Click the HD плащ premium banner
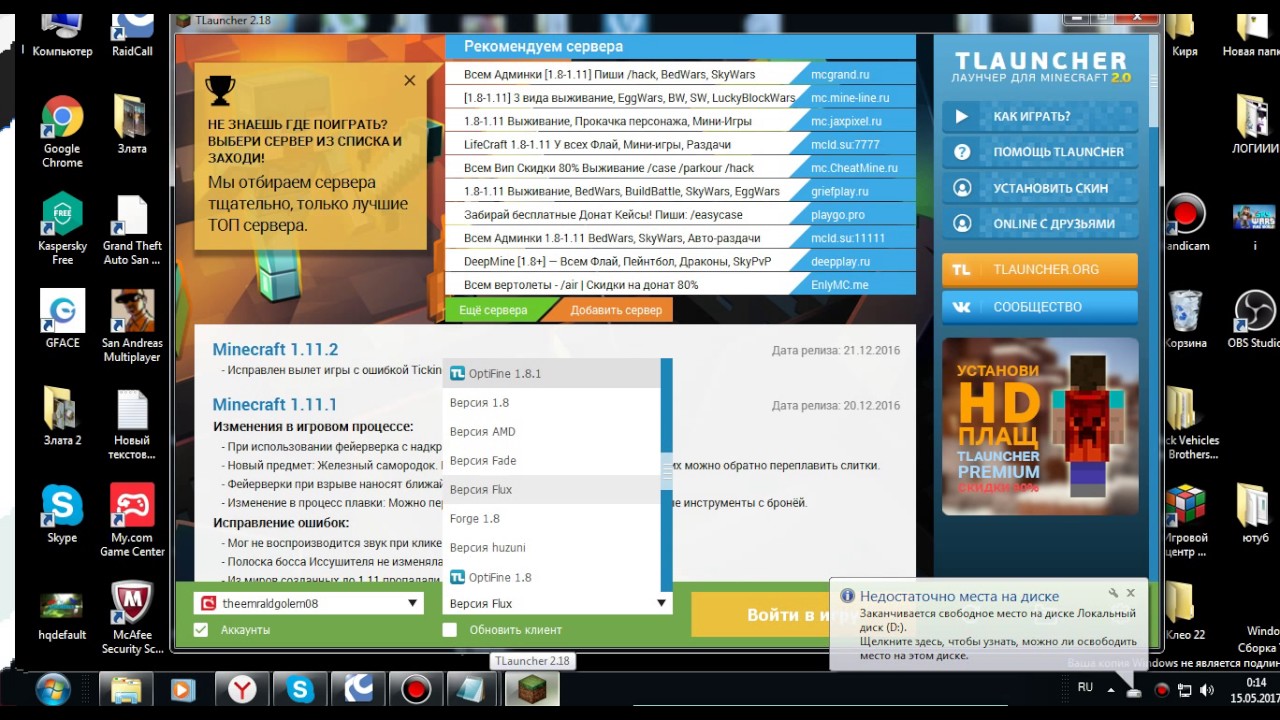The image size is (1280, 720). [x=1040, y=426]
